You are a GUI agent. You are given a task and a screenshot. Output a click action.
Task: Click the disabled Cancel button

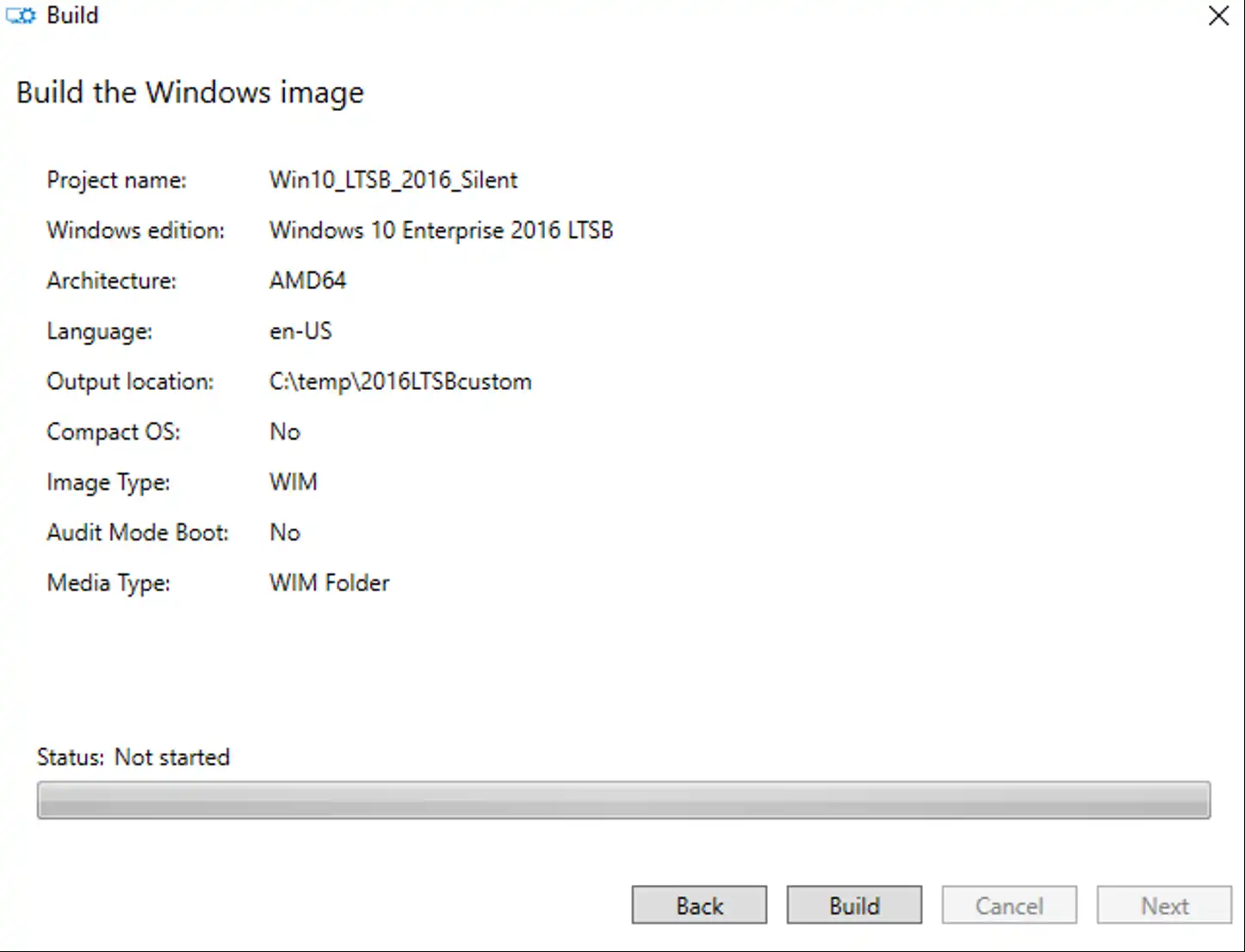pos(1009,906)
